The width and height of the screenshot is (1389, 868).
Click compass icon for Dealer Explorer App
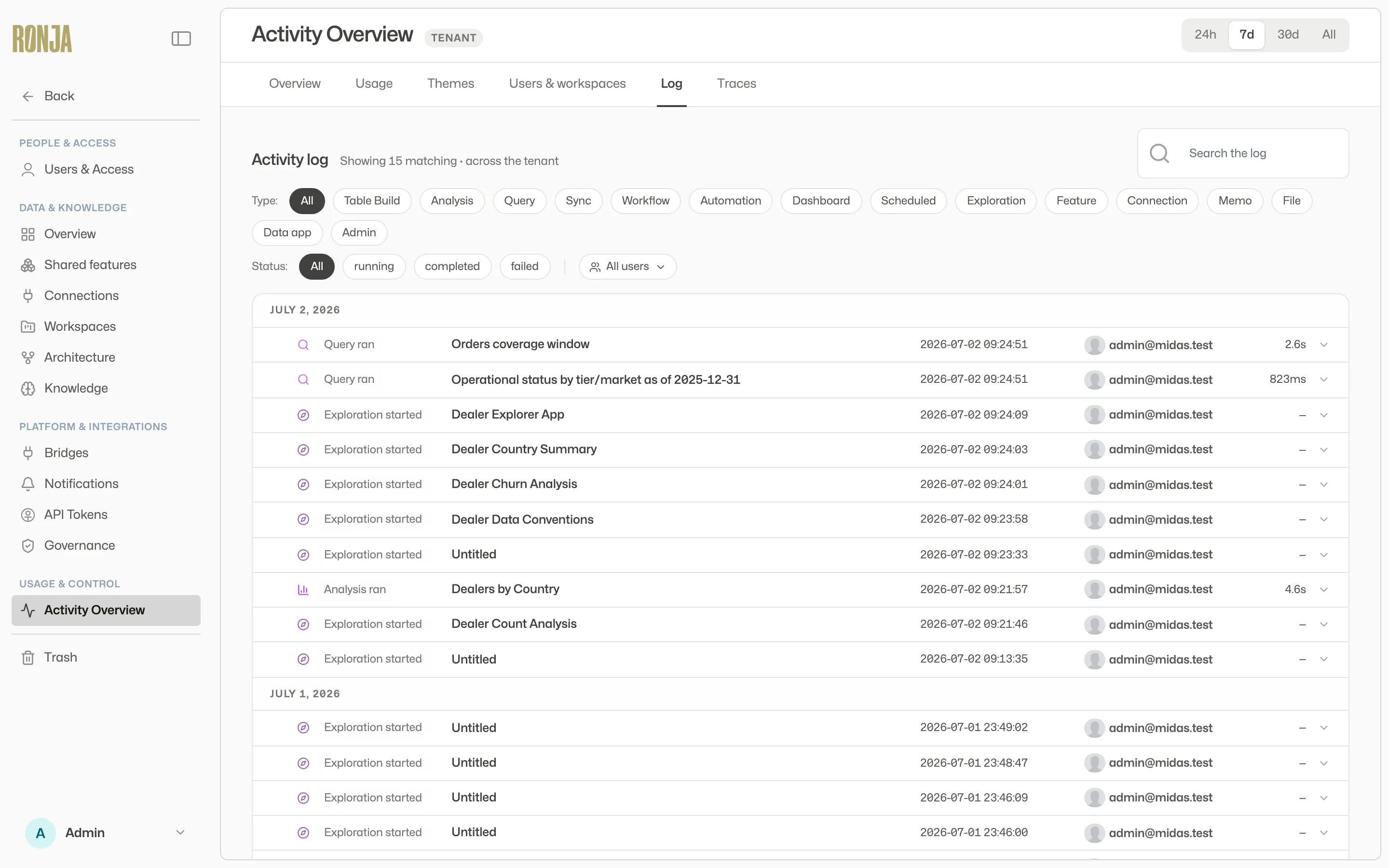coord(303,415)
